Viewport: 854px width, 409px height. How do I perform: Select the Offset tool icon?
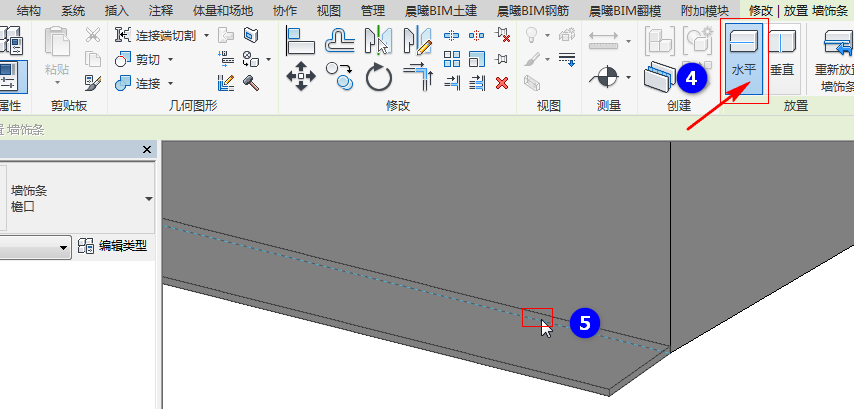tap(340, 40)
